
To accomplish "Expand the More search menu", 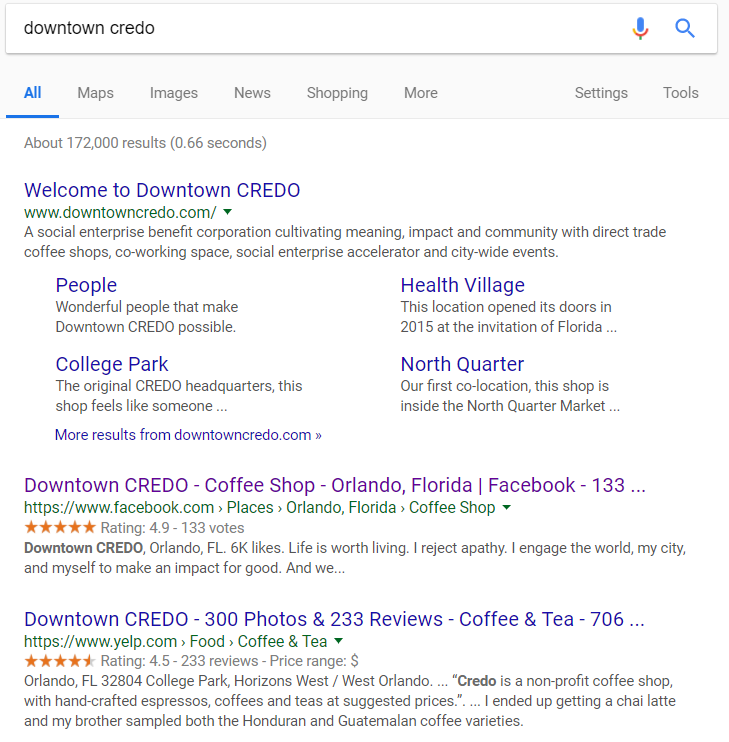I will pos(421,93).
